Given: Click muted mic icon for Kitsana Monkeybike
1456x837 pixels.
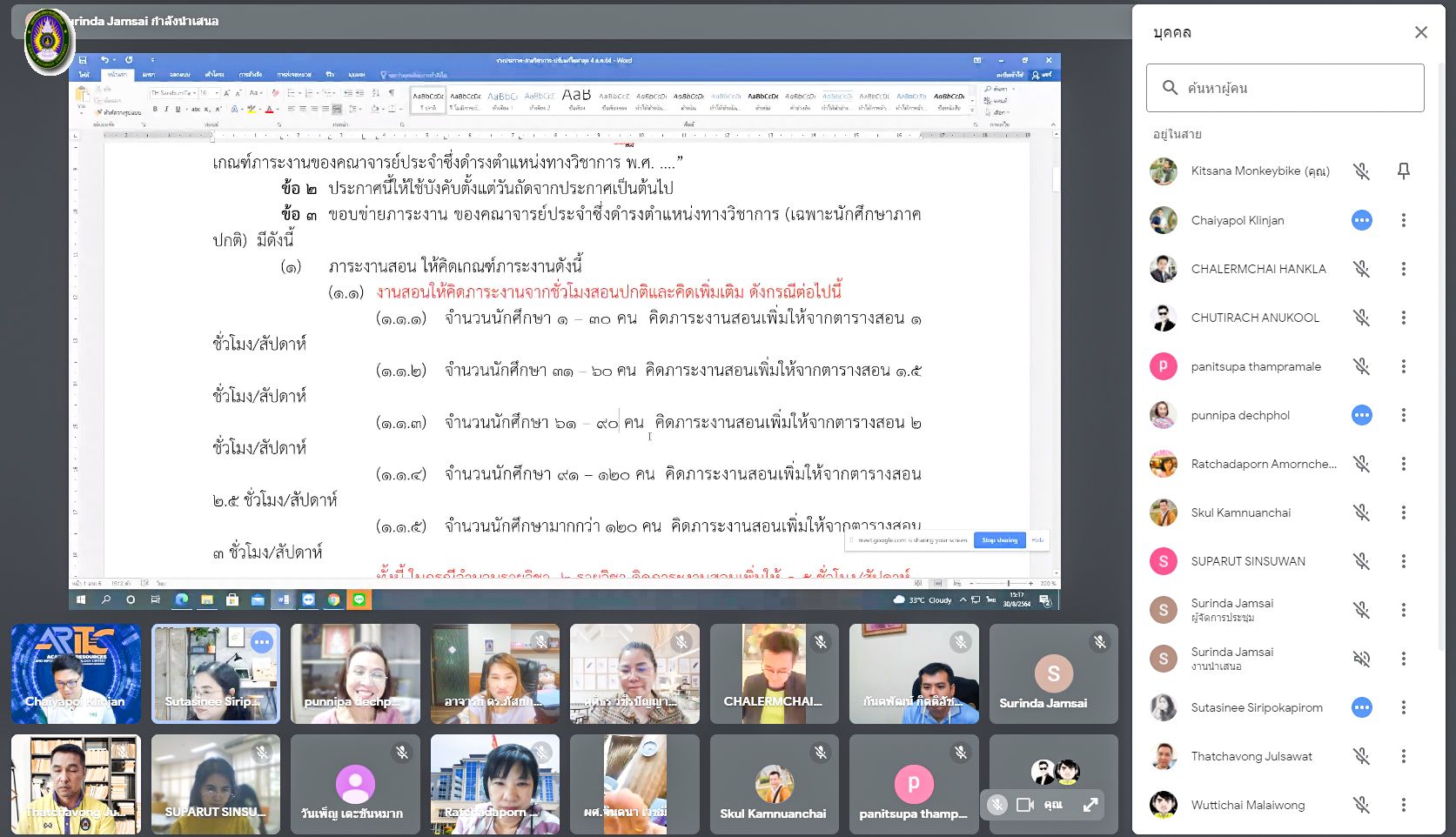Looking at the screenshot, I should 1361,171.
